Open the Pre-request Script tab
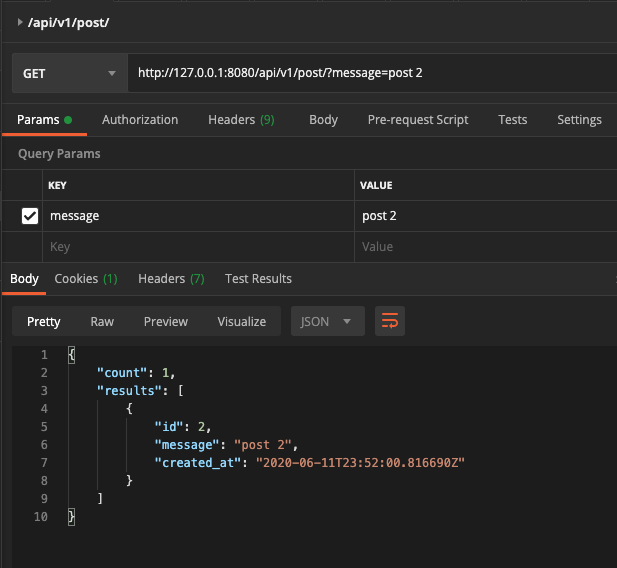The height and width of the screenshot is (568, 617). 418,120
